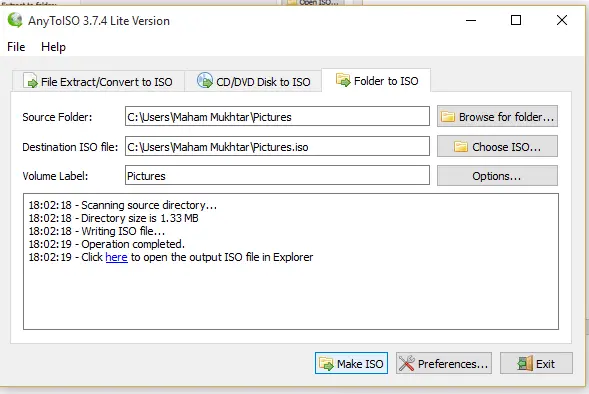This screenshot has height=394, width=589.
Task: Click the Volume Label field
Action: [277, 175]
